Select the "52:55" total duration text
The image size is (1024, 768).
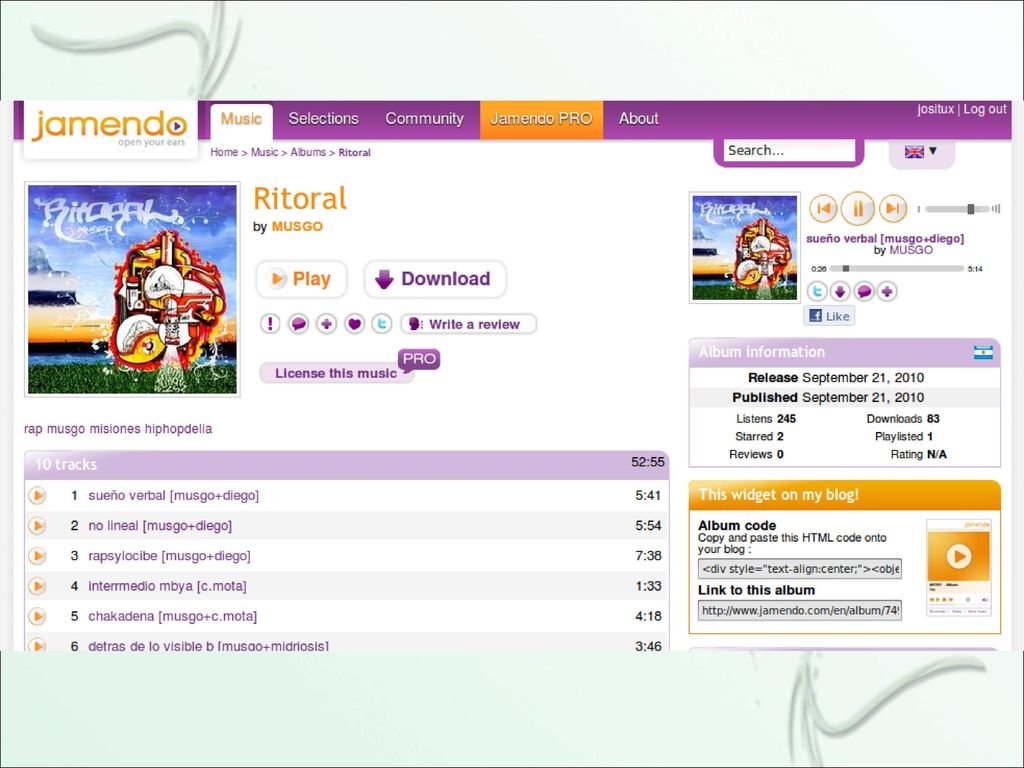(x=647, y=462)
